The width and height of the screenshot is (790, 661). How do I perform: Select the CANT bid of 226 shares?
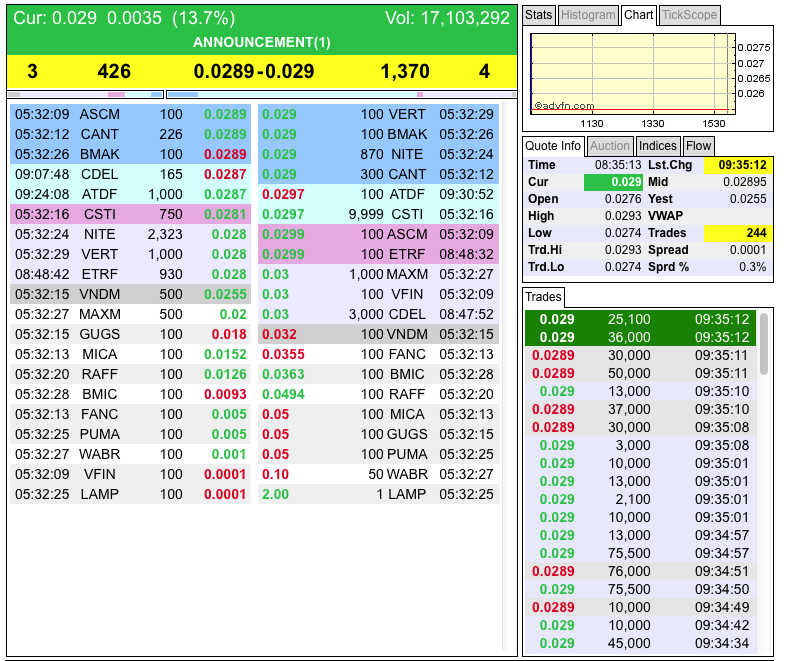point(130,134)
